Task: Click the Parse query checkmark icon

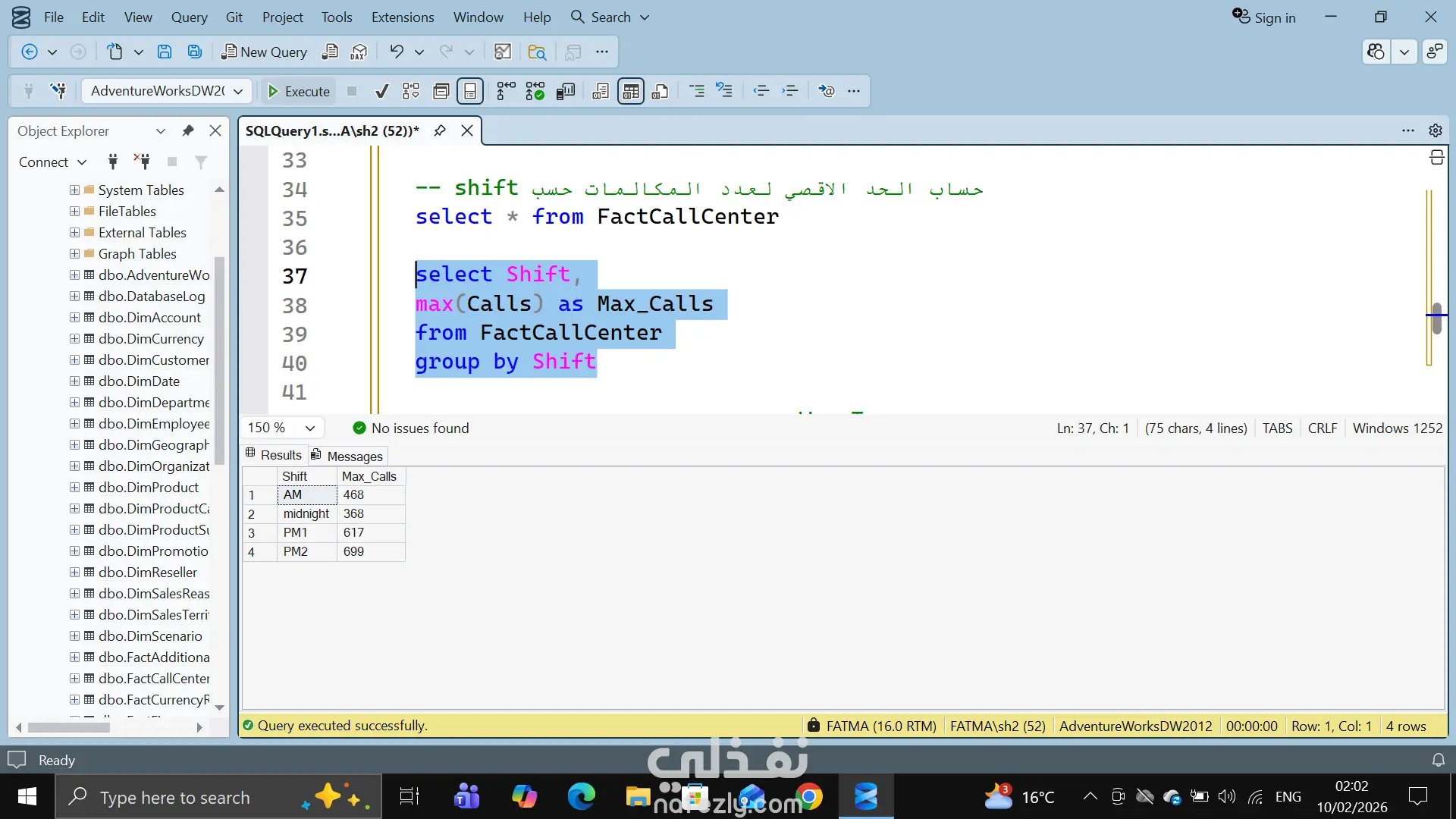Action: tap(382, 91)
